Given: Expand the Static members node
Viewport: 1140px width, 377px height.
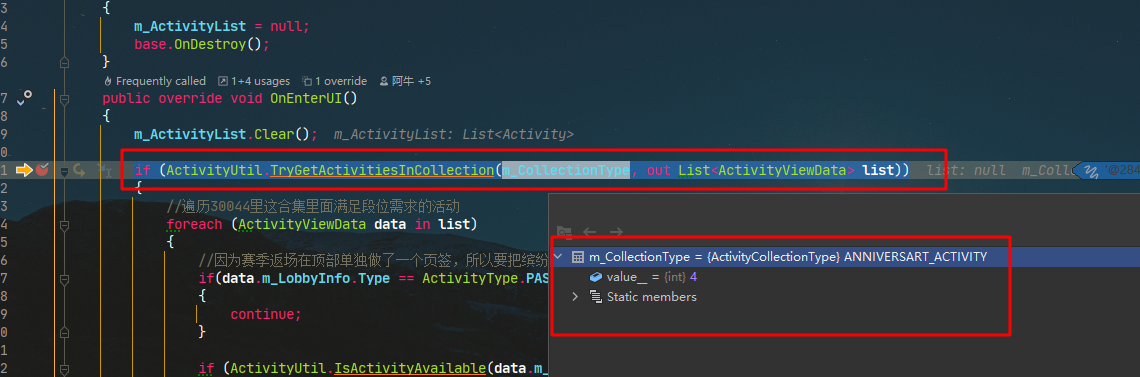Looking at the screenshot, I should tap(575, 296).
